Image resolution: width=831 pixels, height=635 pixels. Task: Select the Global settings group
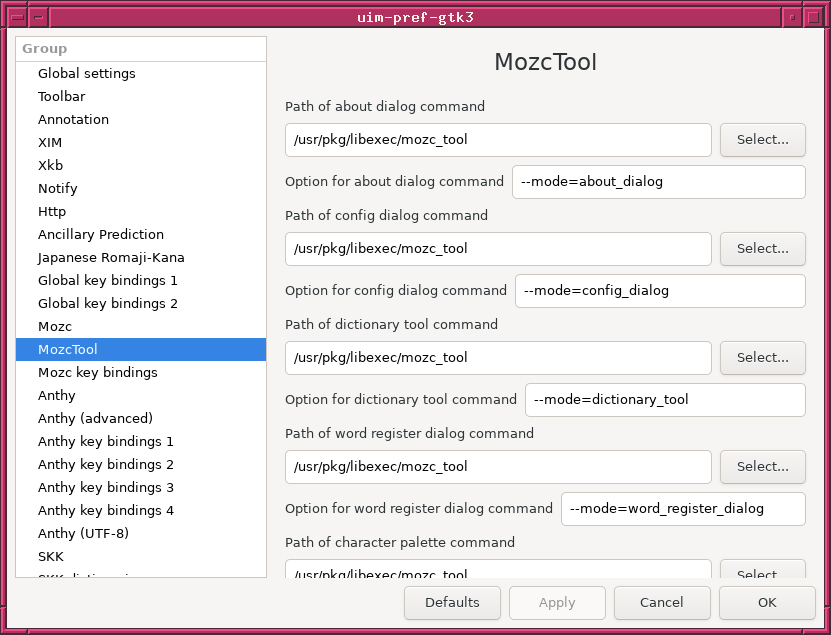[87, 73]
